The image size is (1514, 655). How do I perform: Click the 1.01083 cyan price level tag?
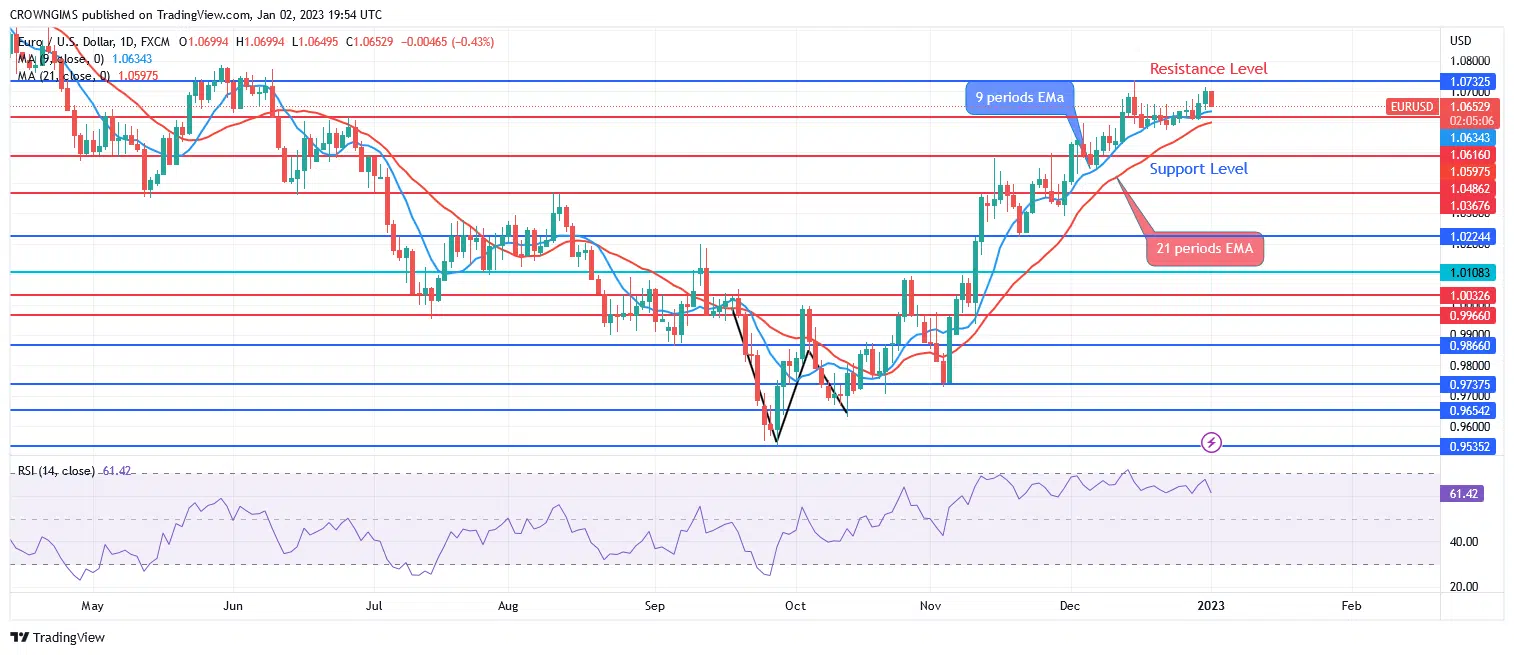pyautogui.click(x=1466, y=272)
